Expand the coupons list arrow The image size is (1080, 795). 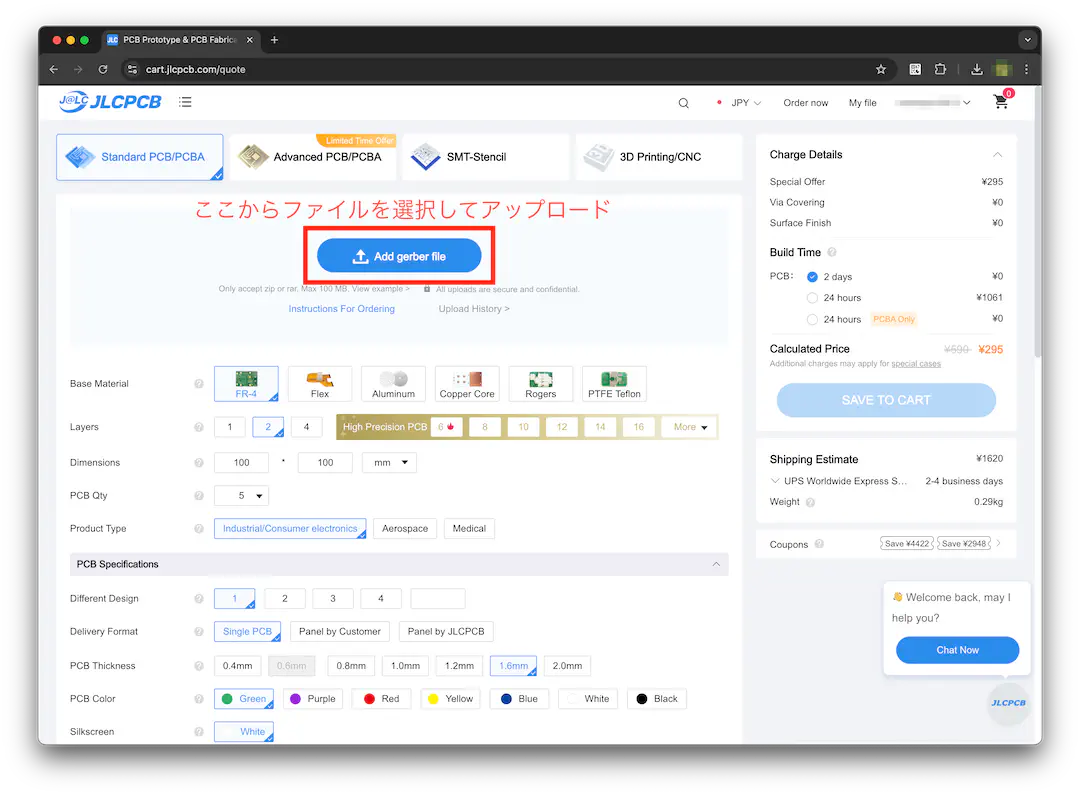pos(999,544)
